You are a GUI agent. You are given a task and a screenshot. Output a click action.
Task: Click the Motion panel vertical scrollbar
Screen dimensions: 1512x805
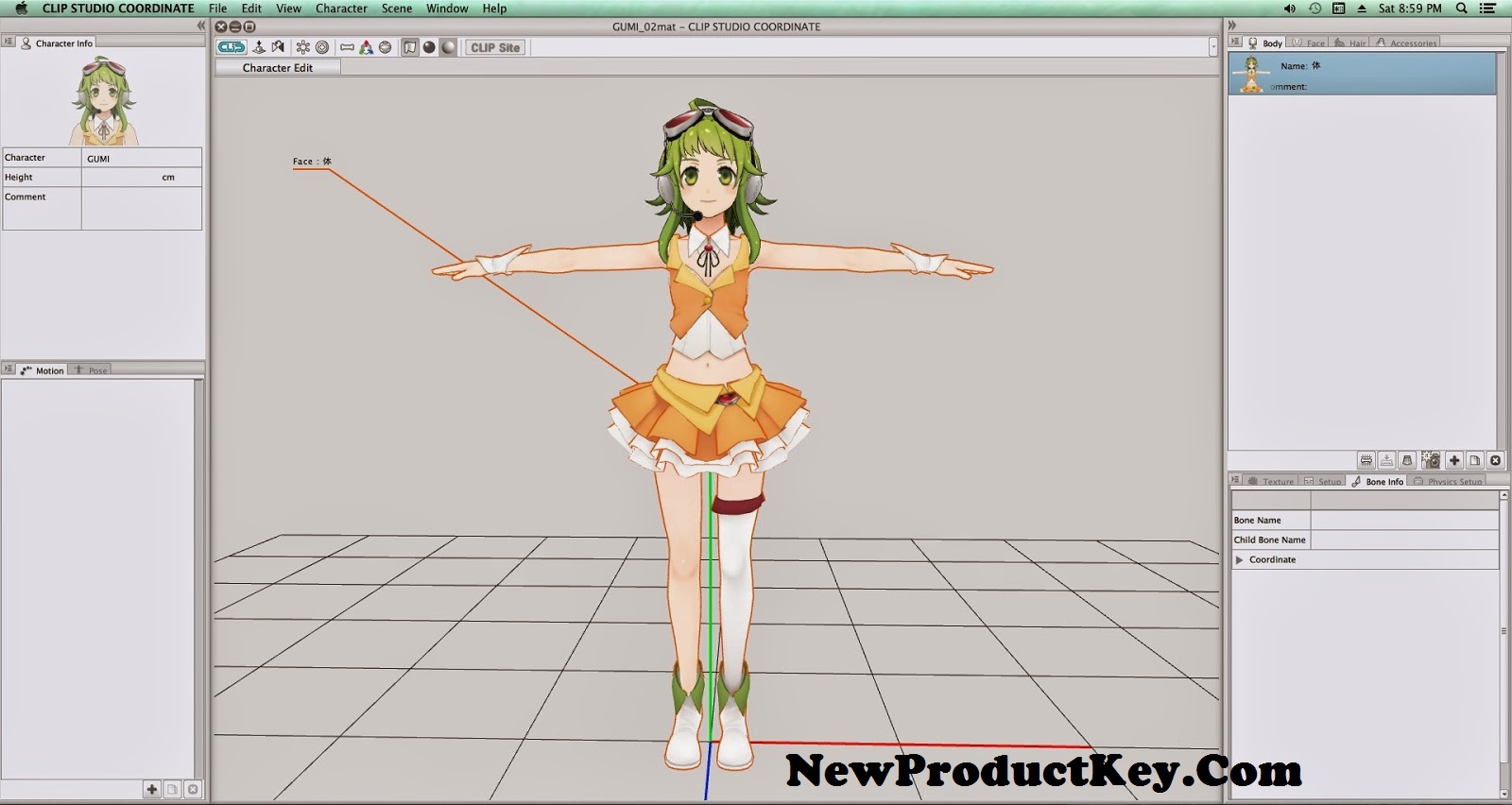click(x=198, y=578)
